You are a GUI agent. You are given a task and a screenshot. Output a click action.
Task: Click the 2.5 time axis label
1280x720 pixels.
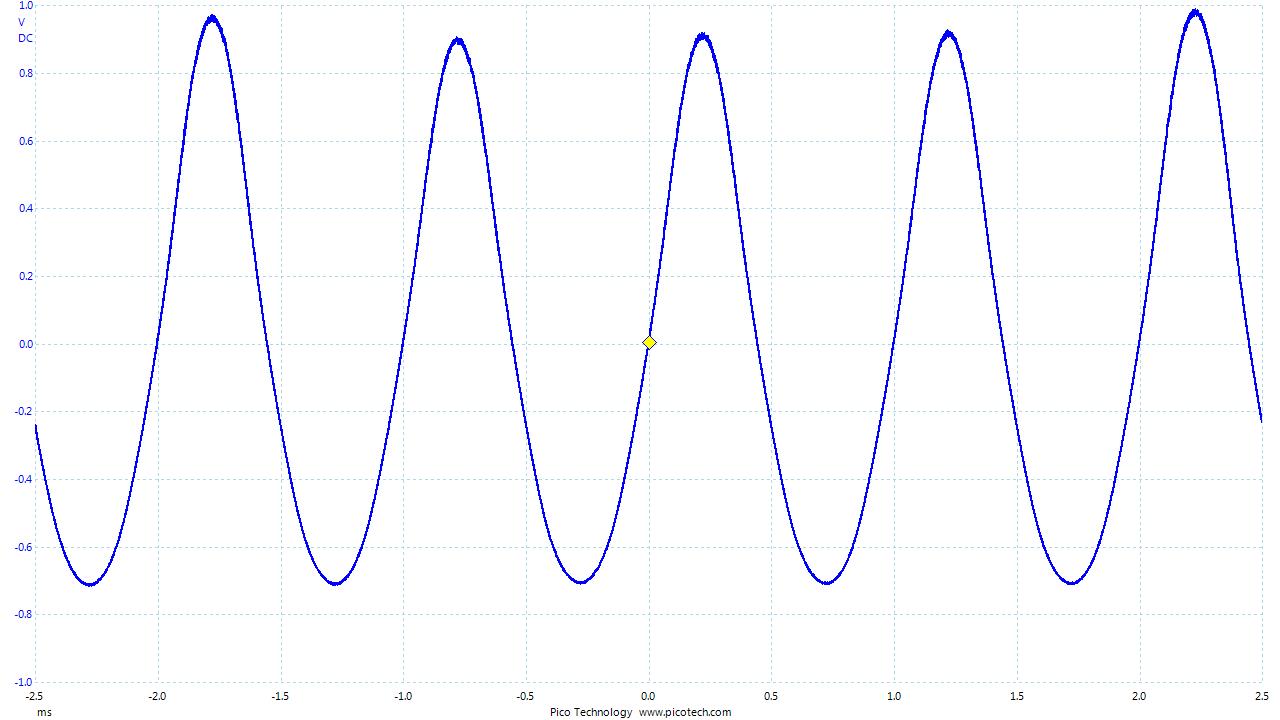click(x=1262, y=696)
